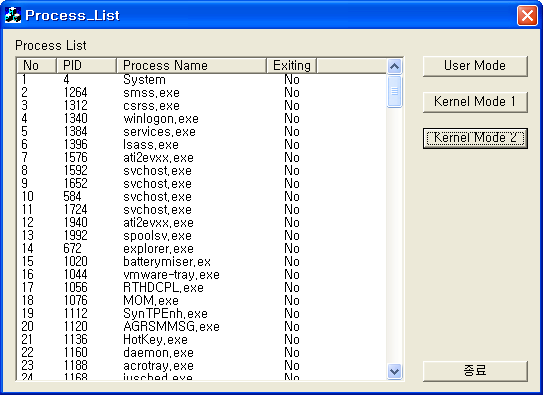Sort by Process Name column header

(192, 65)
